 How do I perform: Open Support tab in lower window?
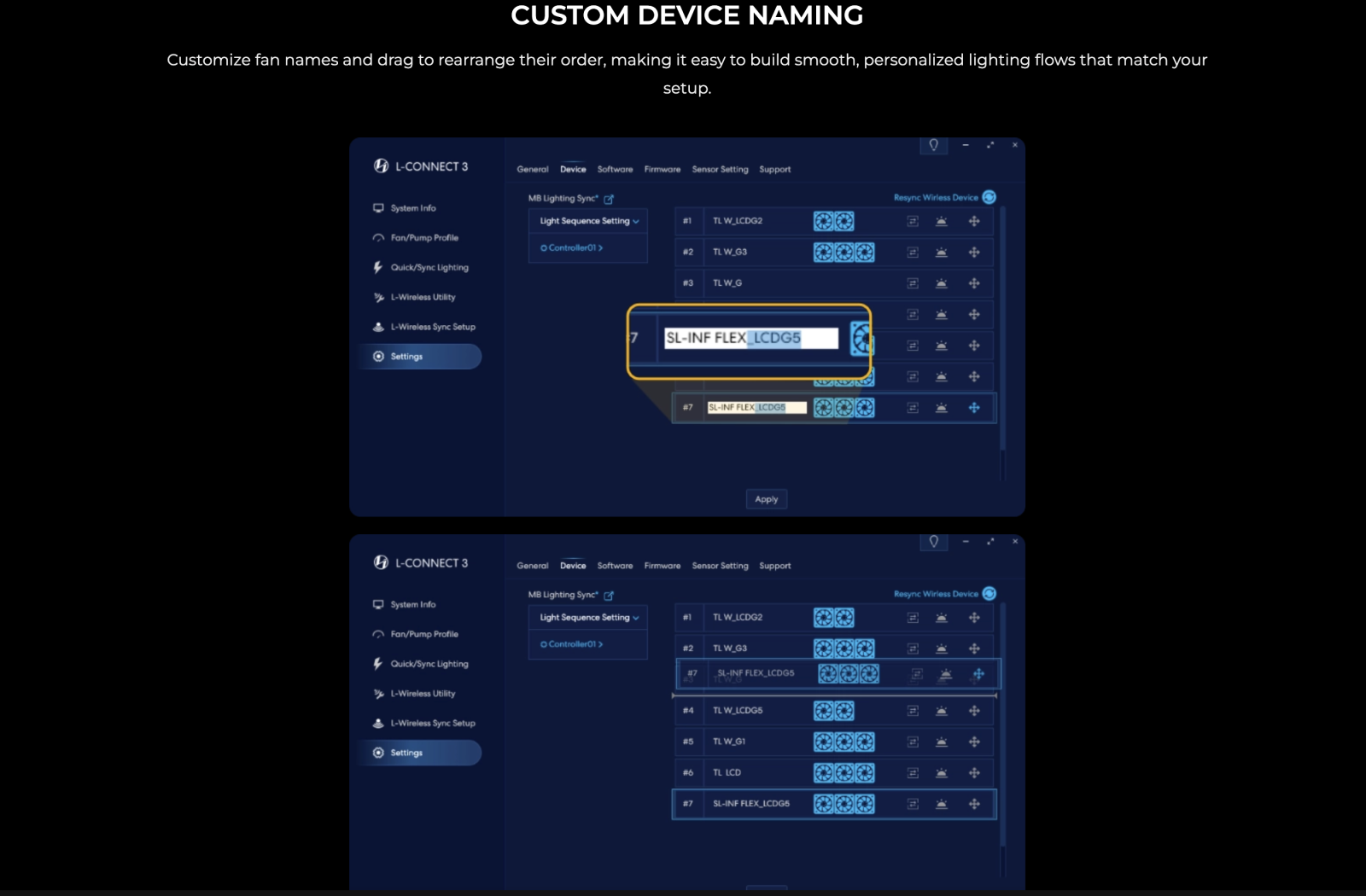[x=775, y=566]
